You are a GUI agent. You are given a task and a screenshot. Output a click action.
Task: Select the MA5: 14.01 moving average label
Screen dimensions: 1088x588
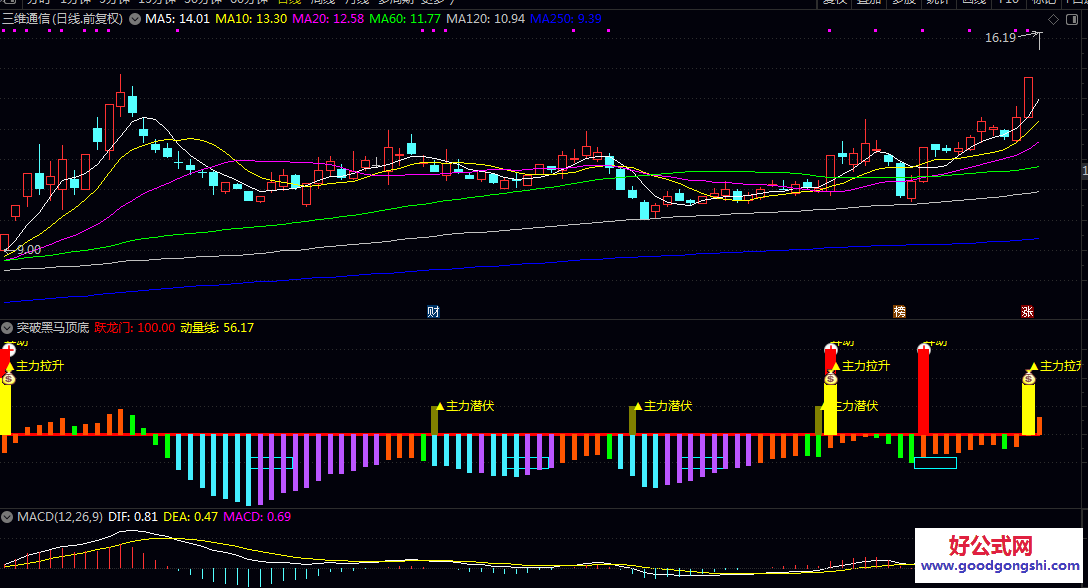coord(177,18)
